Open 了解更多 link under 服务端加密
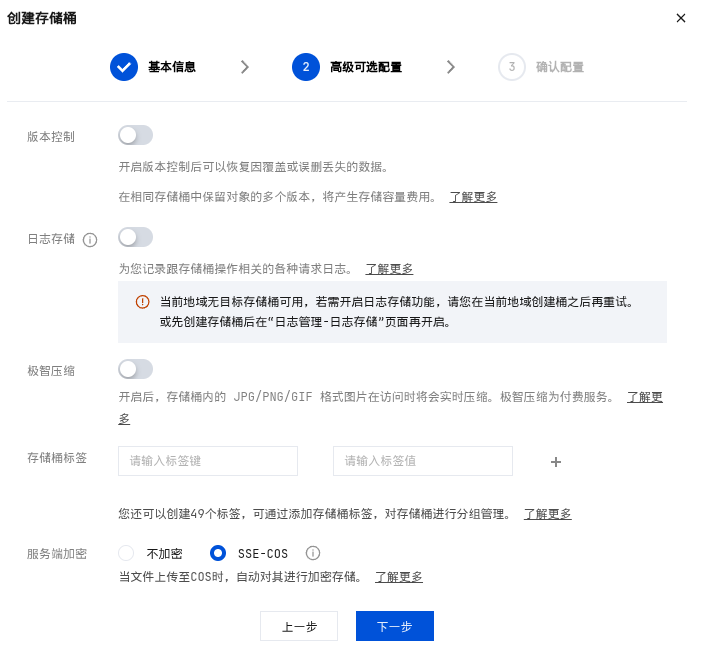 point(398,577)
